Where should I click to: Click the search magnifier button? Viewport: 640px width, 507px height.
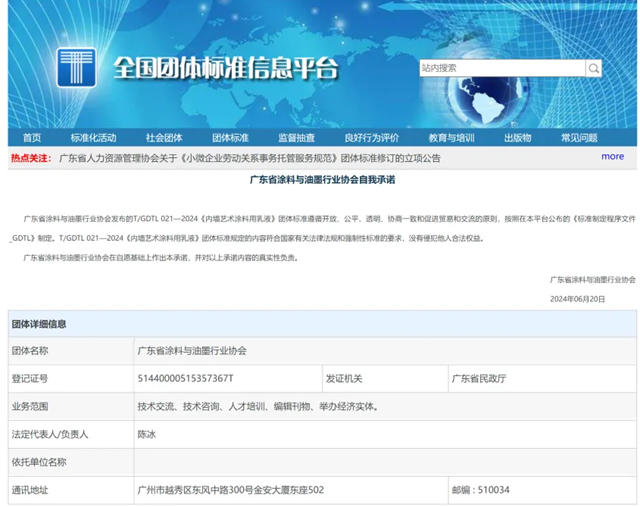tap(594, 68)
